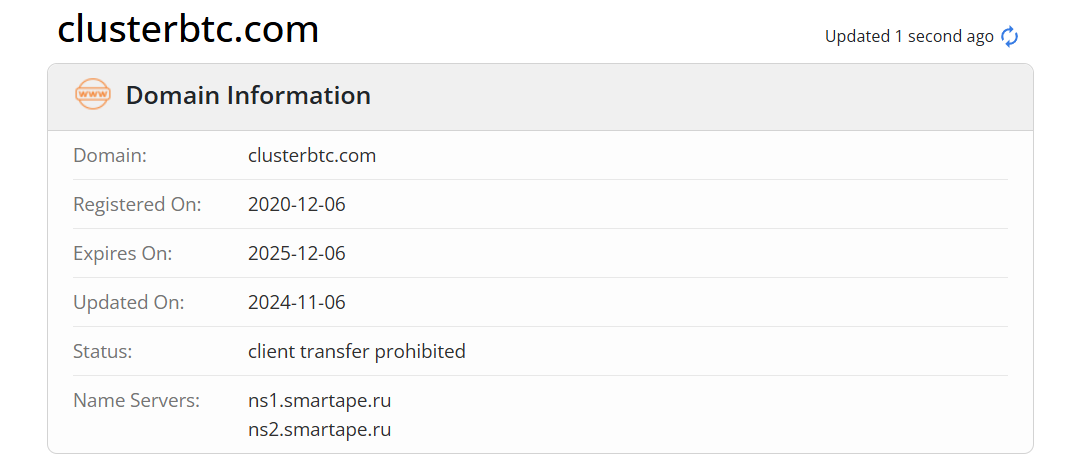This screenshot has width=1066, height=466.
Task: Click the ns2.smartape.ru name server
Action: point(319,430)
